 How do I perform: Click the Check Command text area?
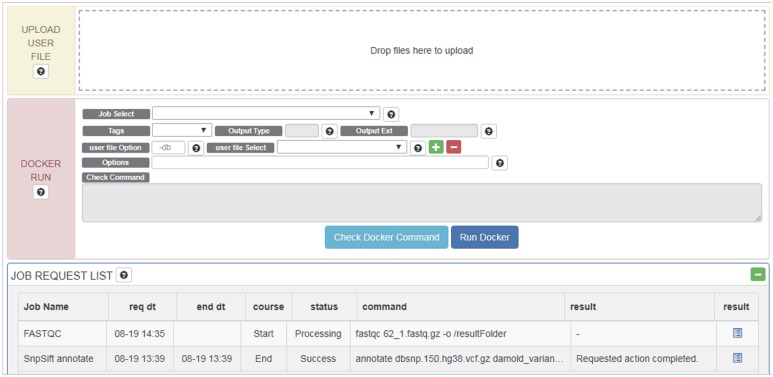pyautogui.click(x=422, y=203)
